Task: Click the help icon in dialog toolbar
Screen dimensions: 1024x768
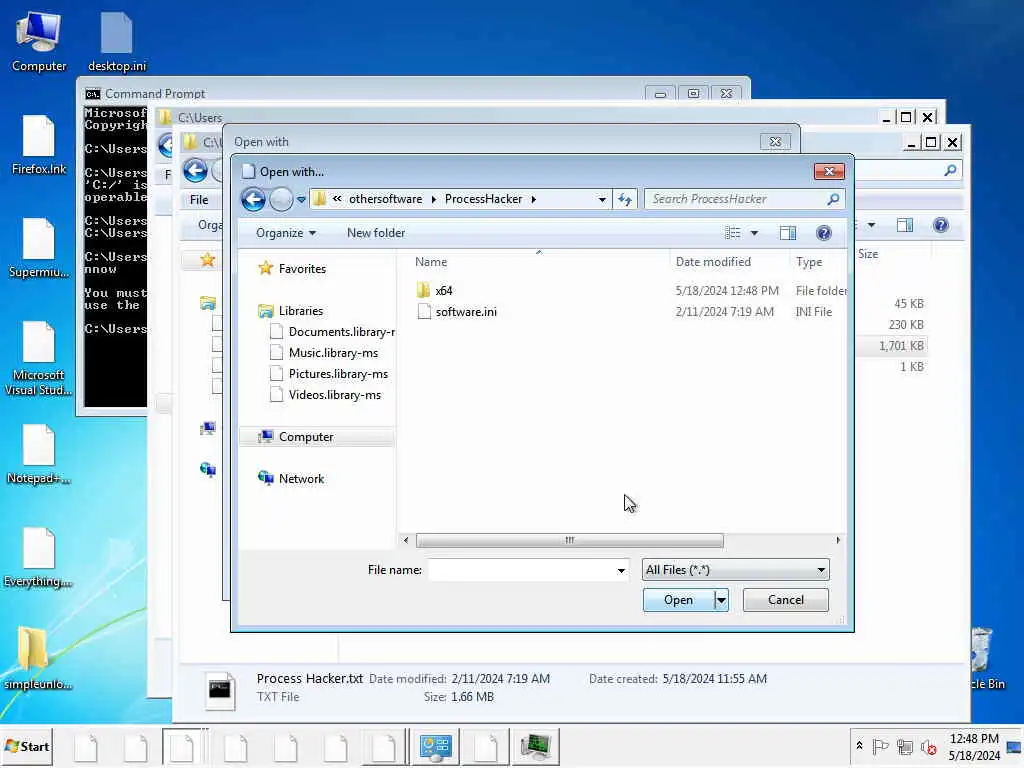Action: (x=824, y=233)
